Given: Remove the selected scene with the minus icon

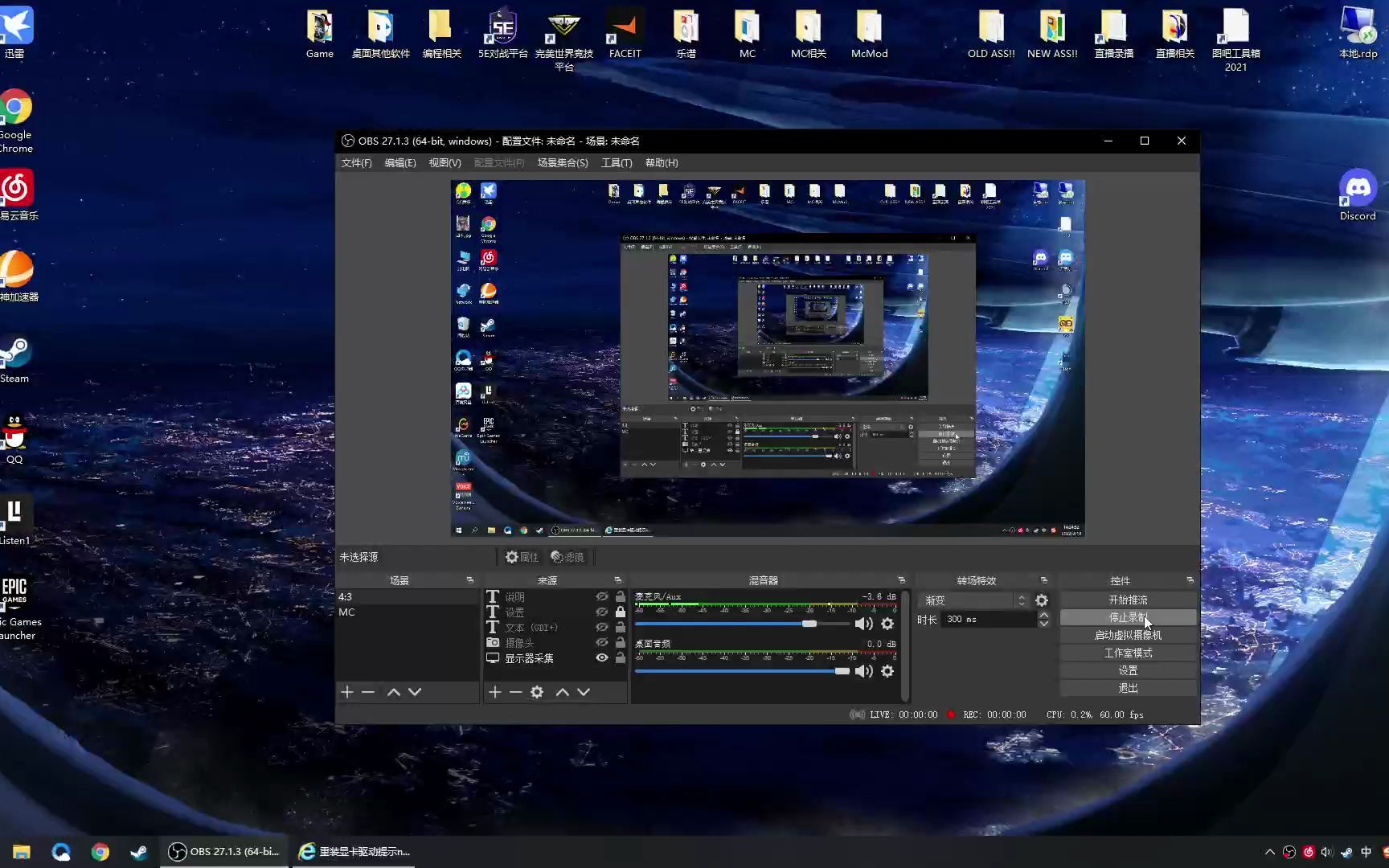Looking at the screenshot, I should pyautogui.click(x=368, y=692).
